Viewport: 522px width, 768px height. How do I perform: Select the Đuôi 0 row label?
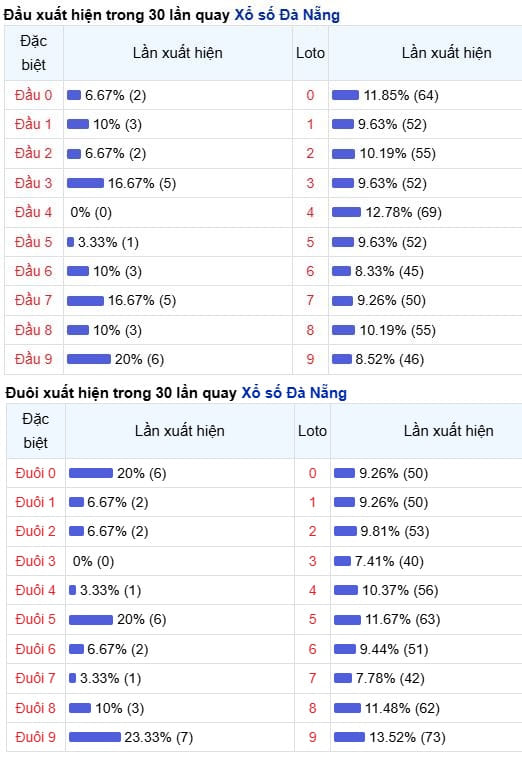pyautogui.click(x=35, y=473)
